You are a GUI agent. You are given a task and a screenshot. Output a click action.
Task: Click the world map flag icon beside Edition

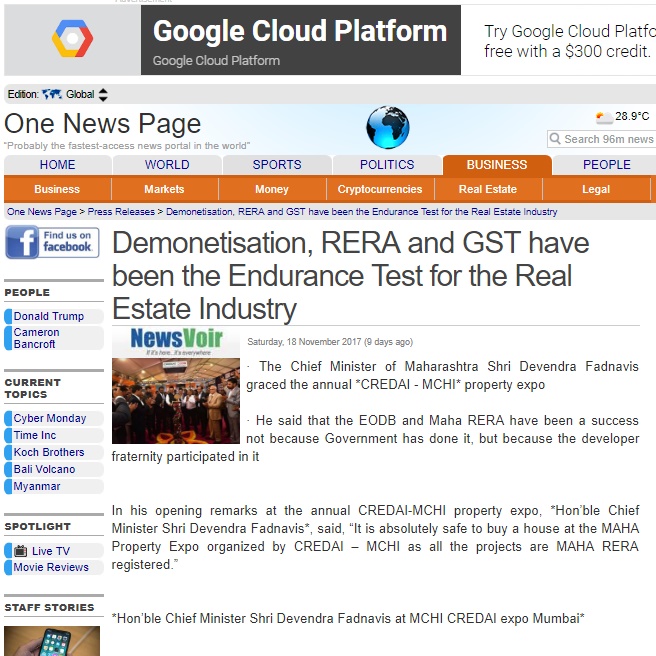(x=52, y=94)
